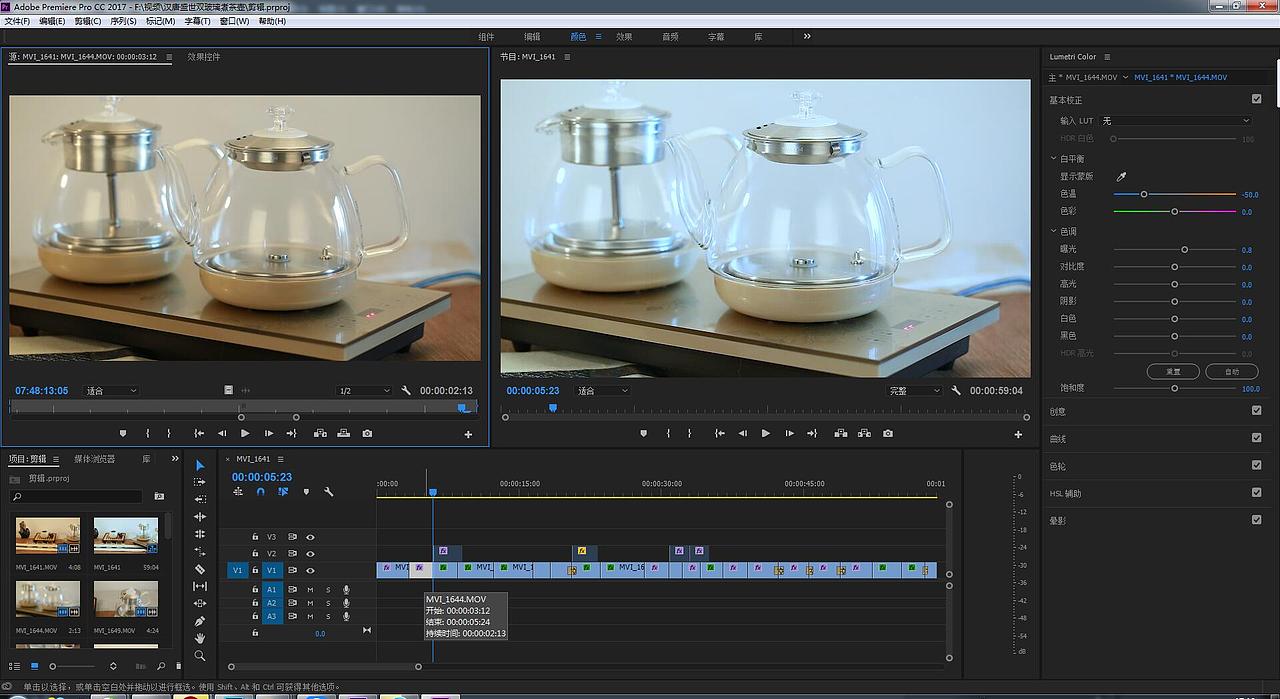This screenshot has height=699, width=1280.
Task: Open the source monitor button editor plus
Action: [468, 435]
